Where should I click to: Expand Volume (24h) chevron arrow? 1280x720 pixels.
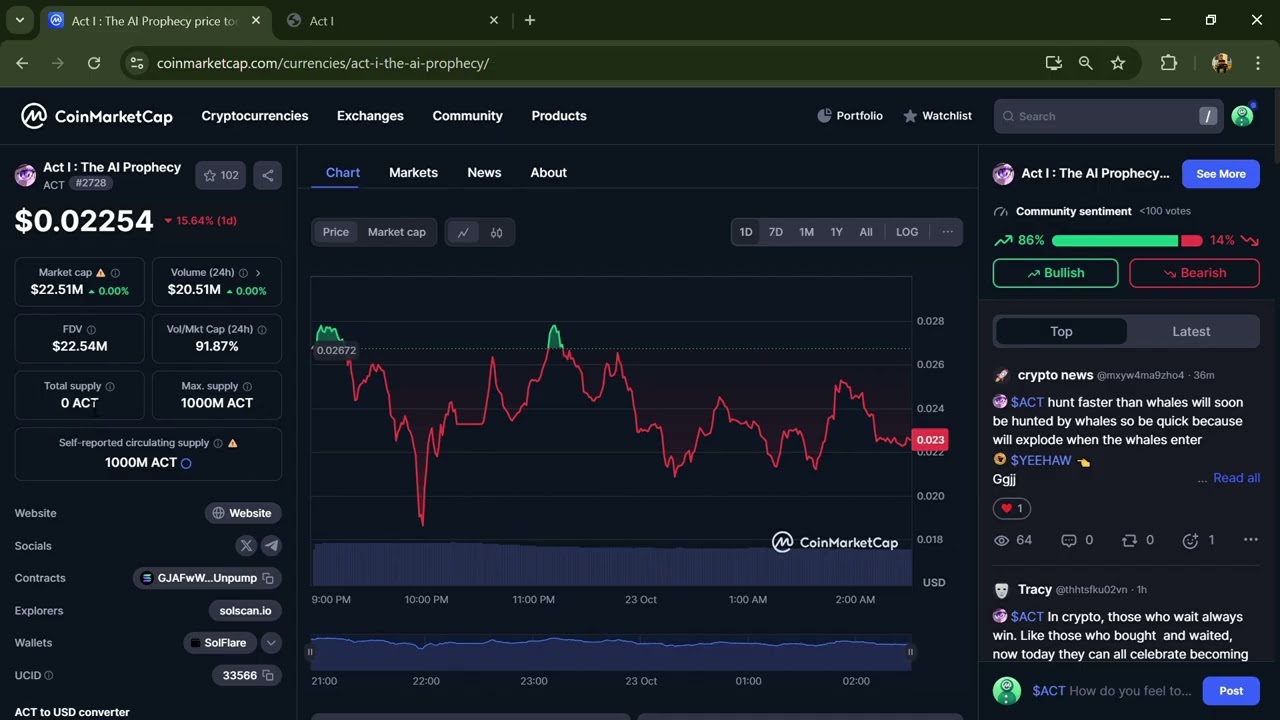point(258,273)
